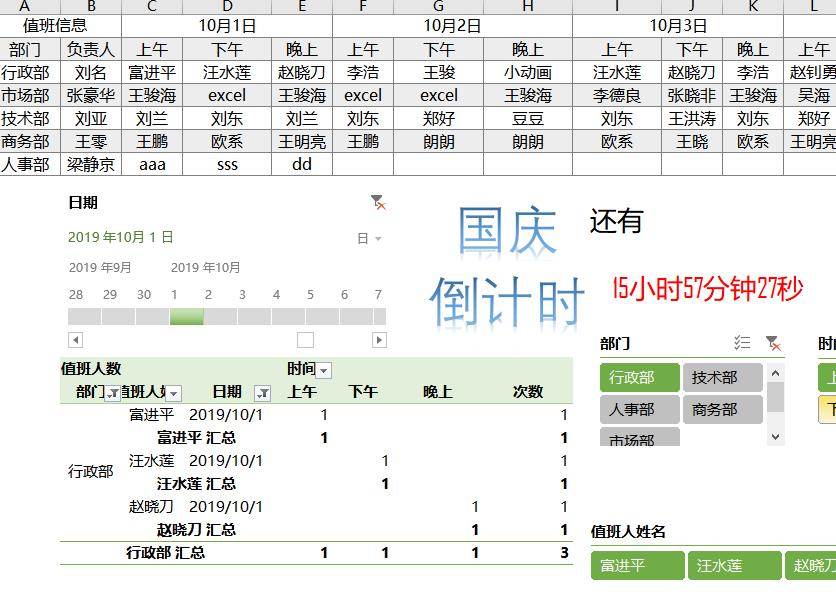The width and height of the screenshot is (836, 601).
Task: Enable multi-select on the 部门 slicer
Action: (741, 342)
